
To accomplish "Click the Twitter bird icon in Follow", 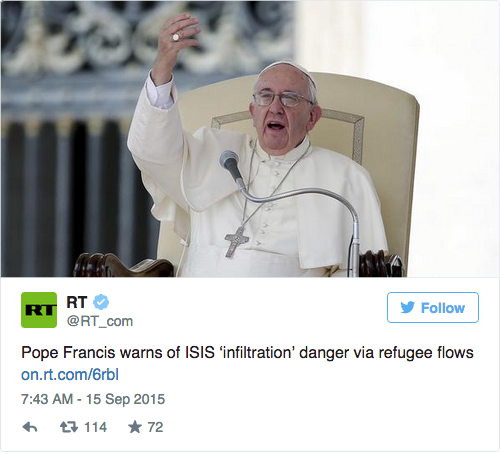I will 408,307.
